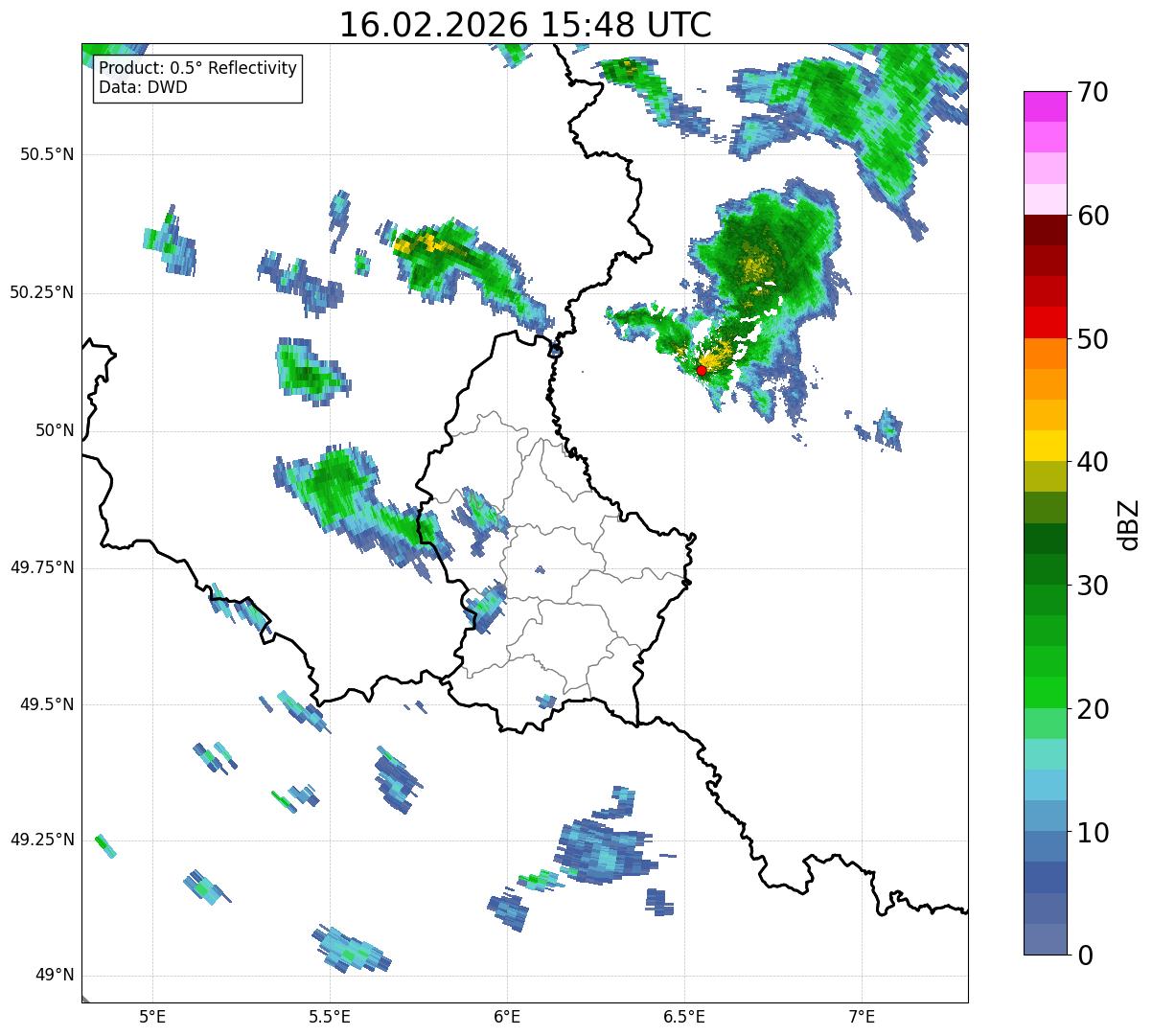This screenshot has height=1036, width=1152.
Task: Click the 49.5°N latitude label
Action: [x=47, y=704]
